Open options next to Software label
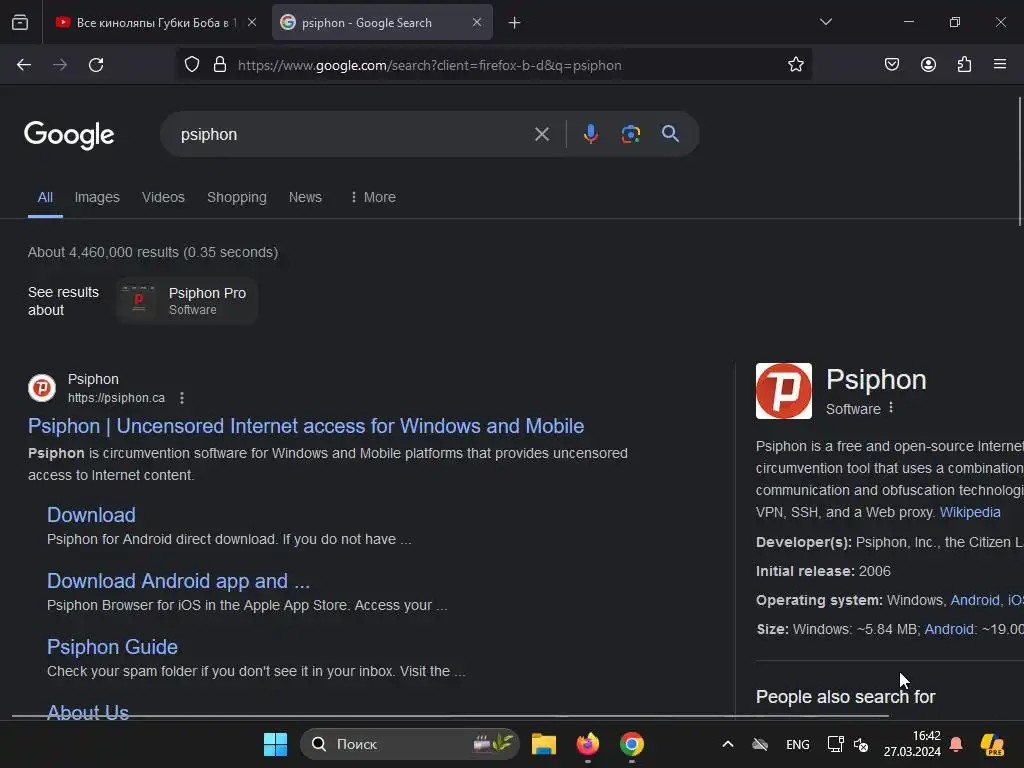 click(891, 408)
